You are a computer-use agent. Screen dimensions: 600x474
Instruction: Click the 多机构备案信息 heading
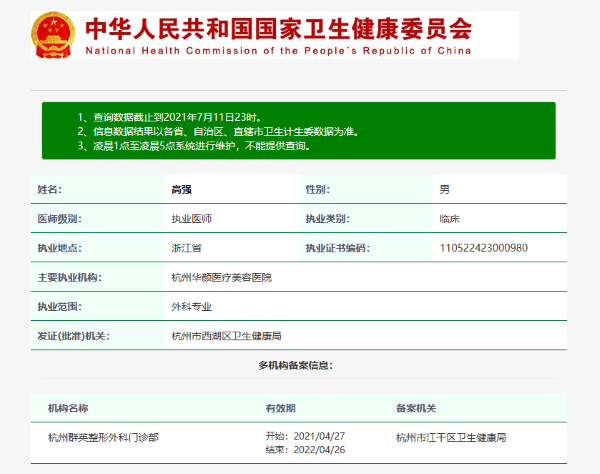click(x=295, y=365)
